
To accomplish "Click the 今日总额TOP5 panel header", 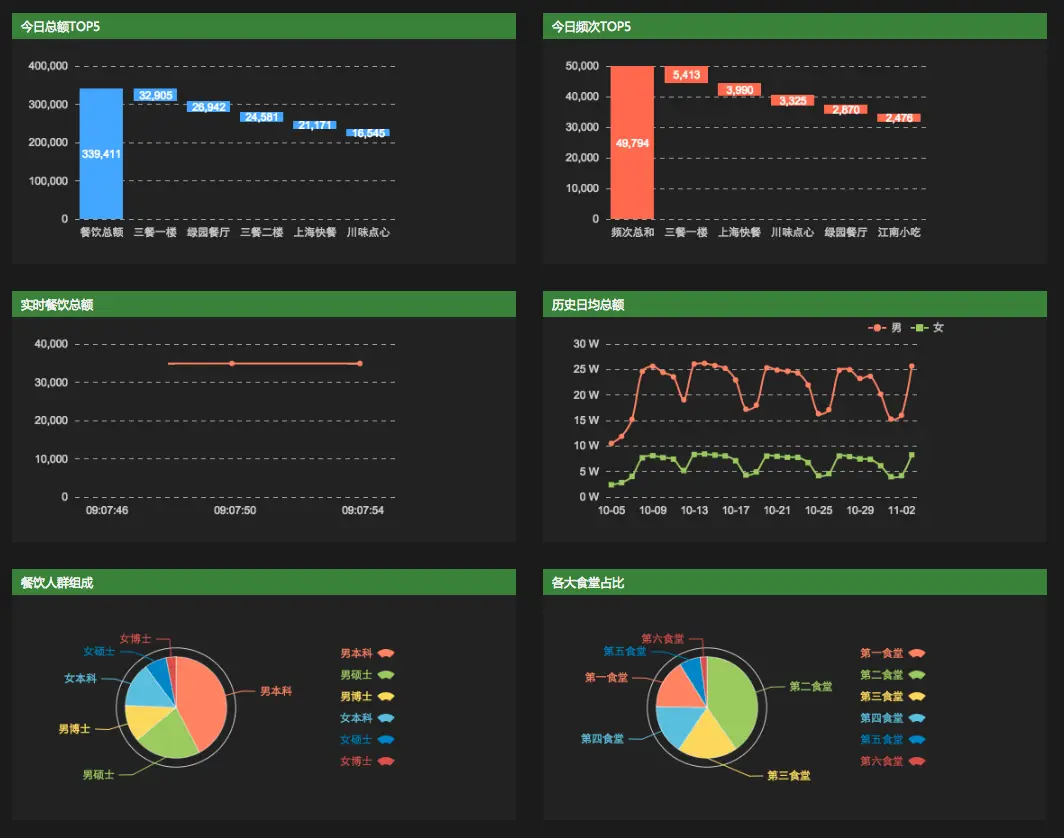I will pos(264,26).
